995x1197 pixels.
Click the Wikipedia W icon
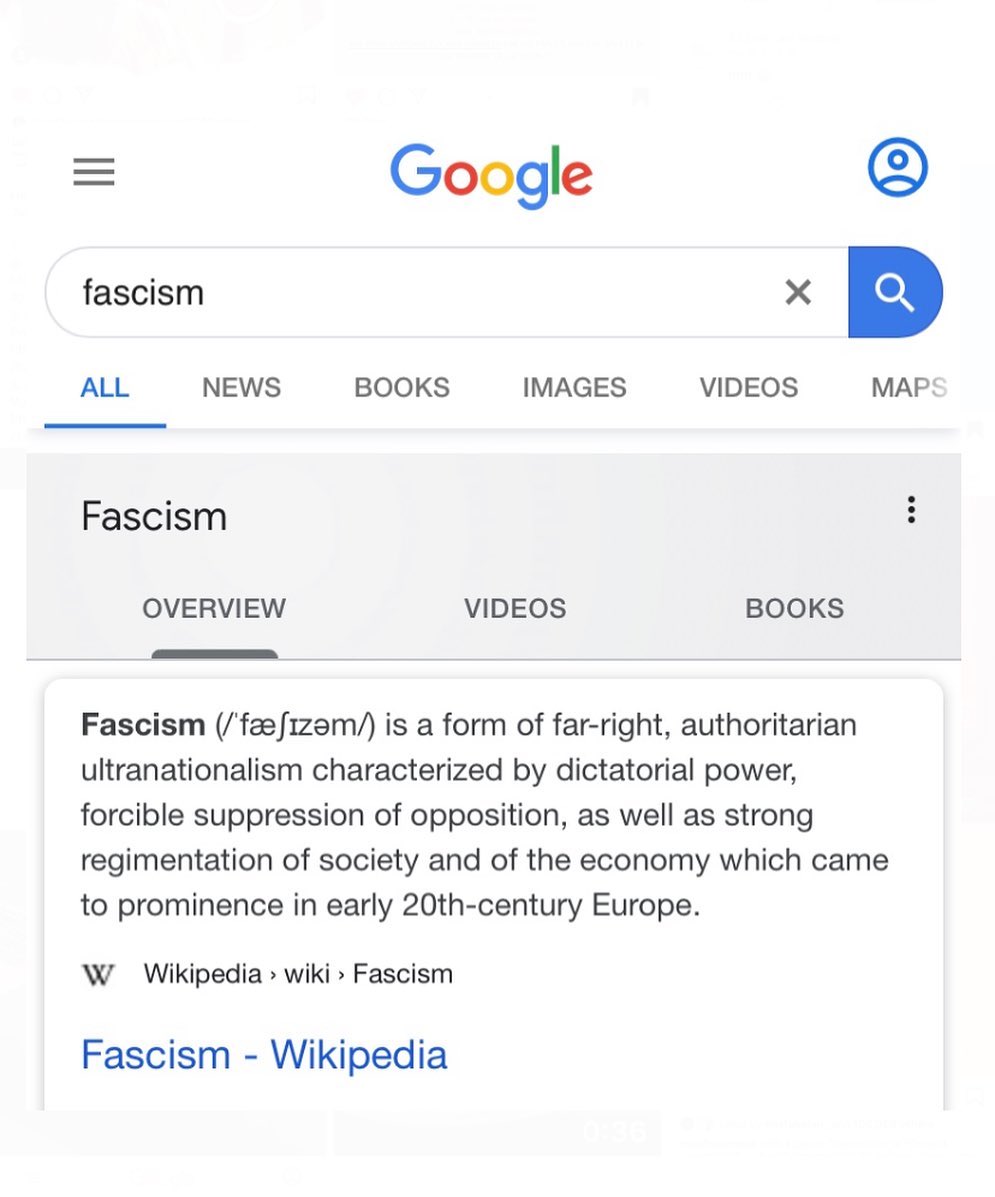[x=98, y=974]
